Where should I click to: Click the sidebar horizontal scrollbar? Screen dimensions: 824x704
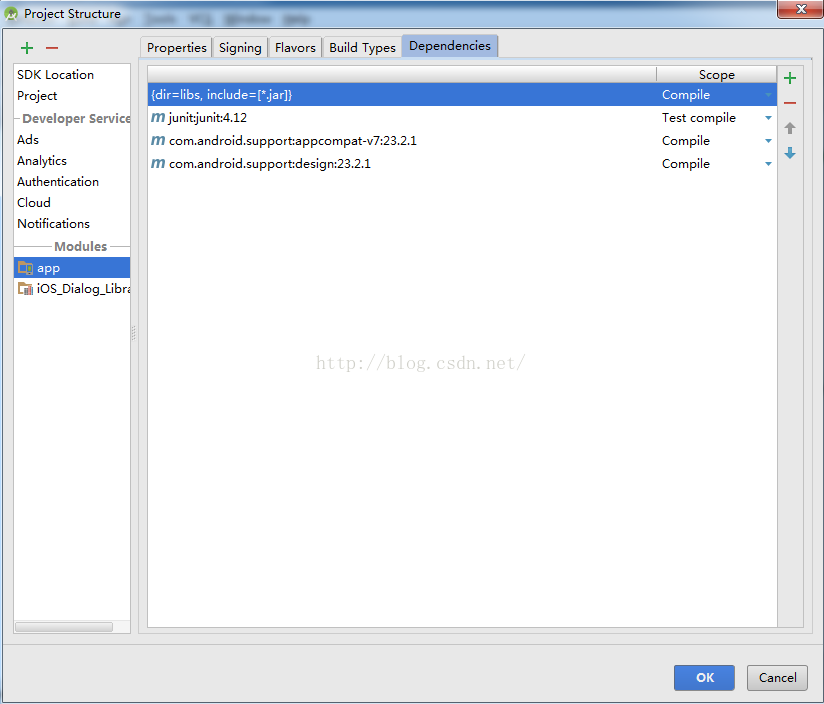click(x=64, y=627)
